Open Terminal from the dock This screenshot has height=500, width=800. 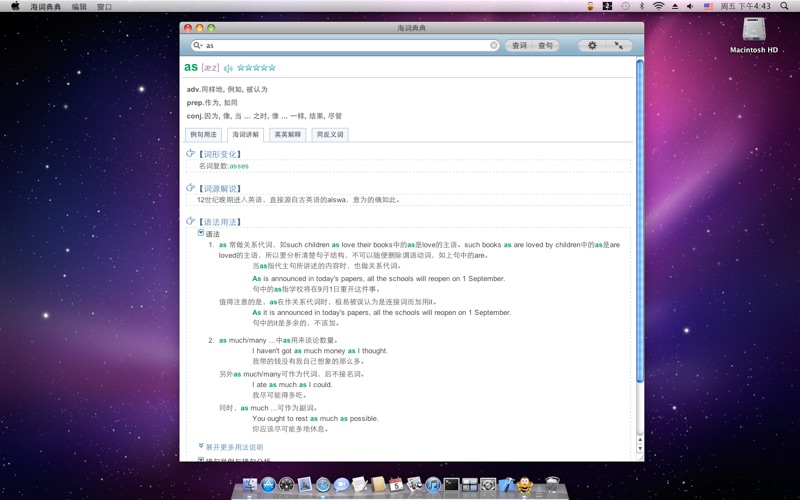click(x=451, y=485)
